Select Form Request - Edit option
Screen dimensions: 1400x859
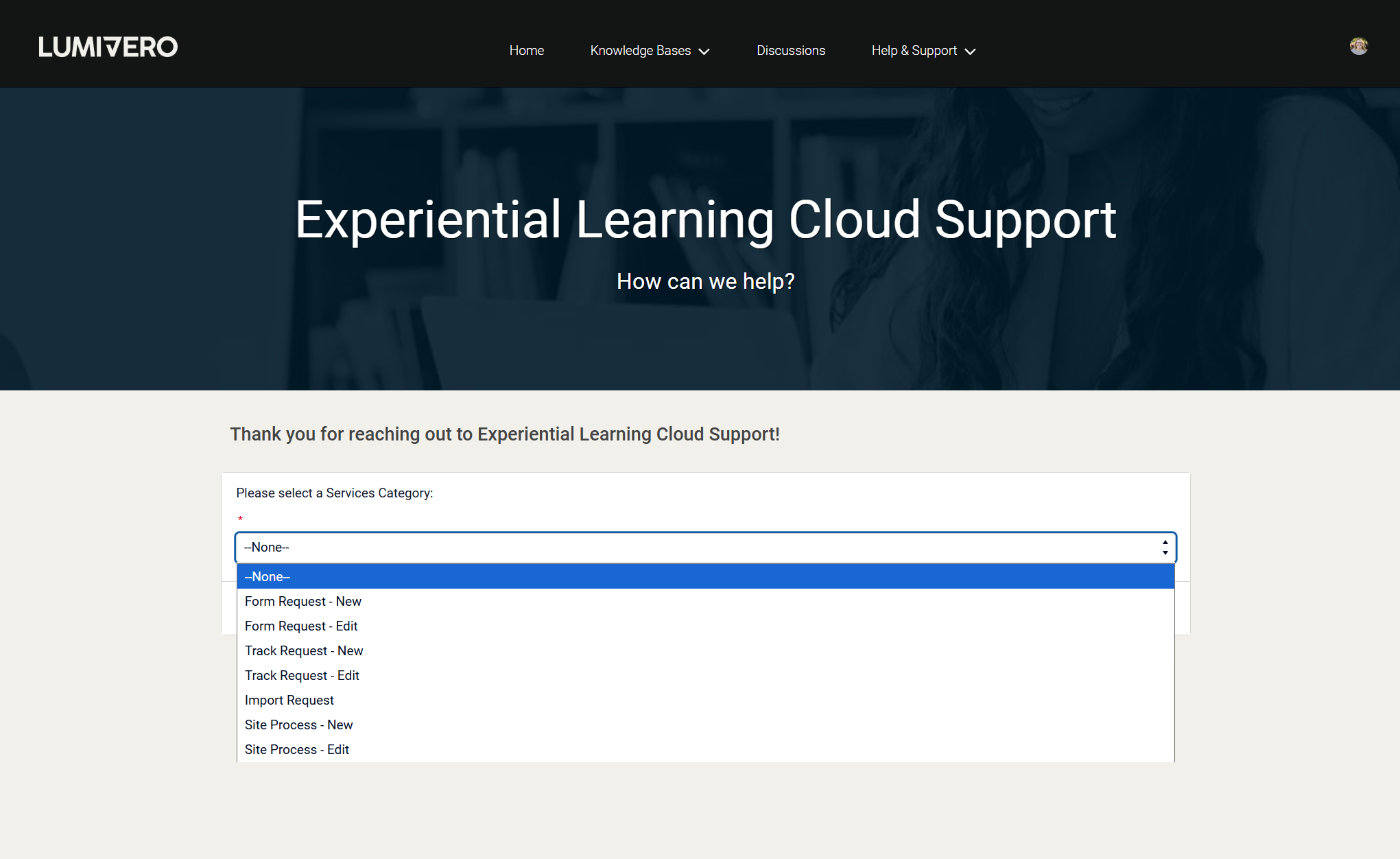click(x=705, y=626)
